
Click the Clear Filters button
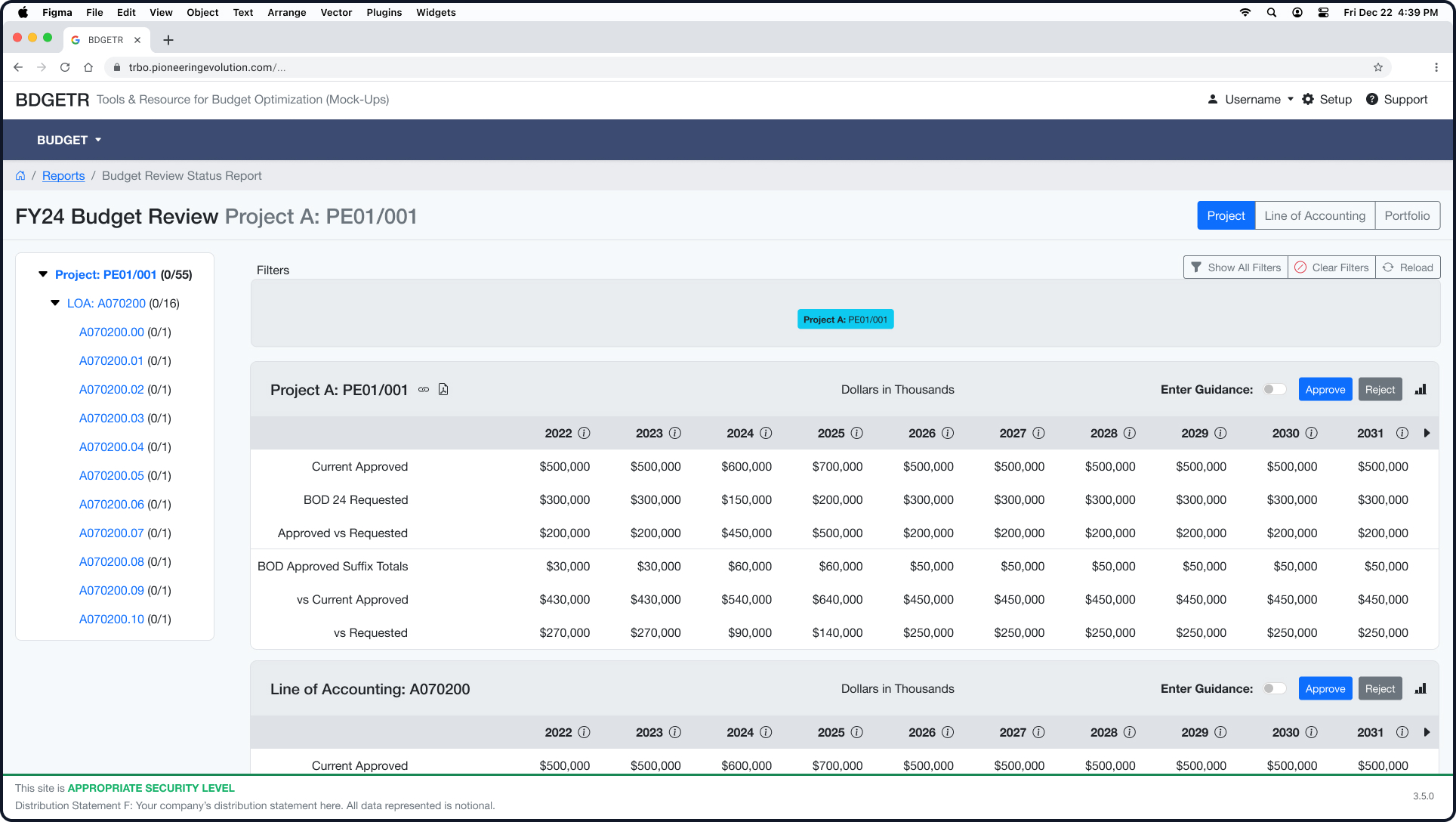click(1331, 267)
